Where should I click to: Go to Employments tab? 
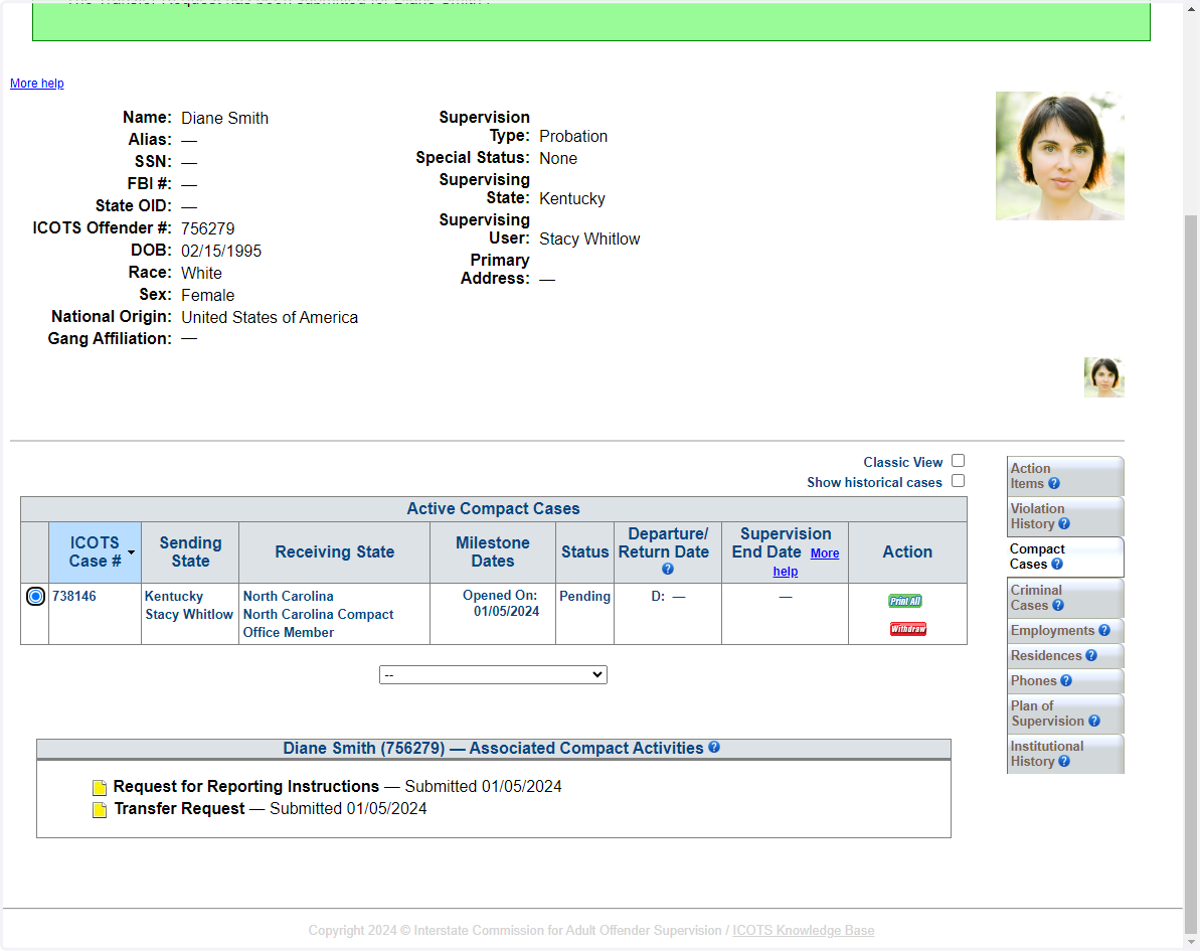[x=1065, y=631]
